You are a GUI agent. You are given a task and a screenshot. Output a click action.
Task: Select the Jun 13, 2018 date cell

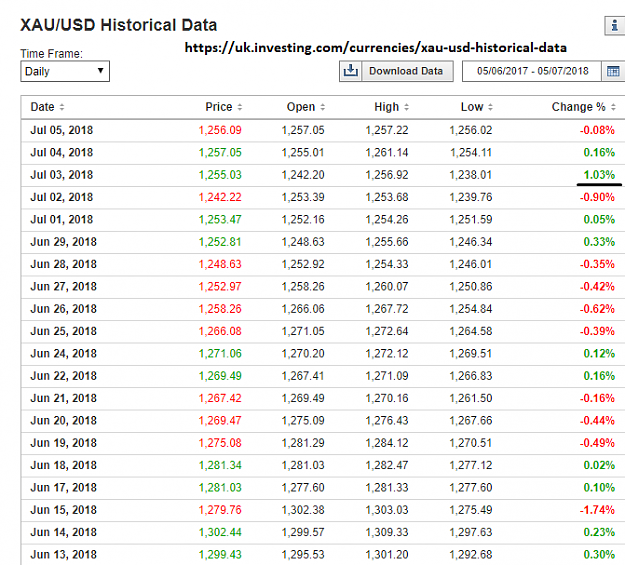[63, 555]
